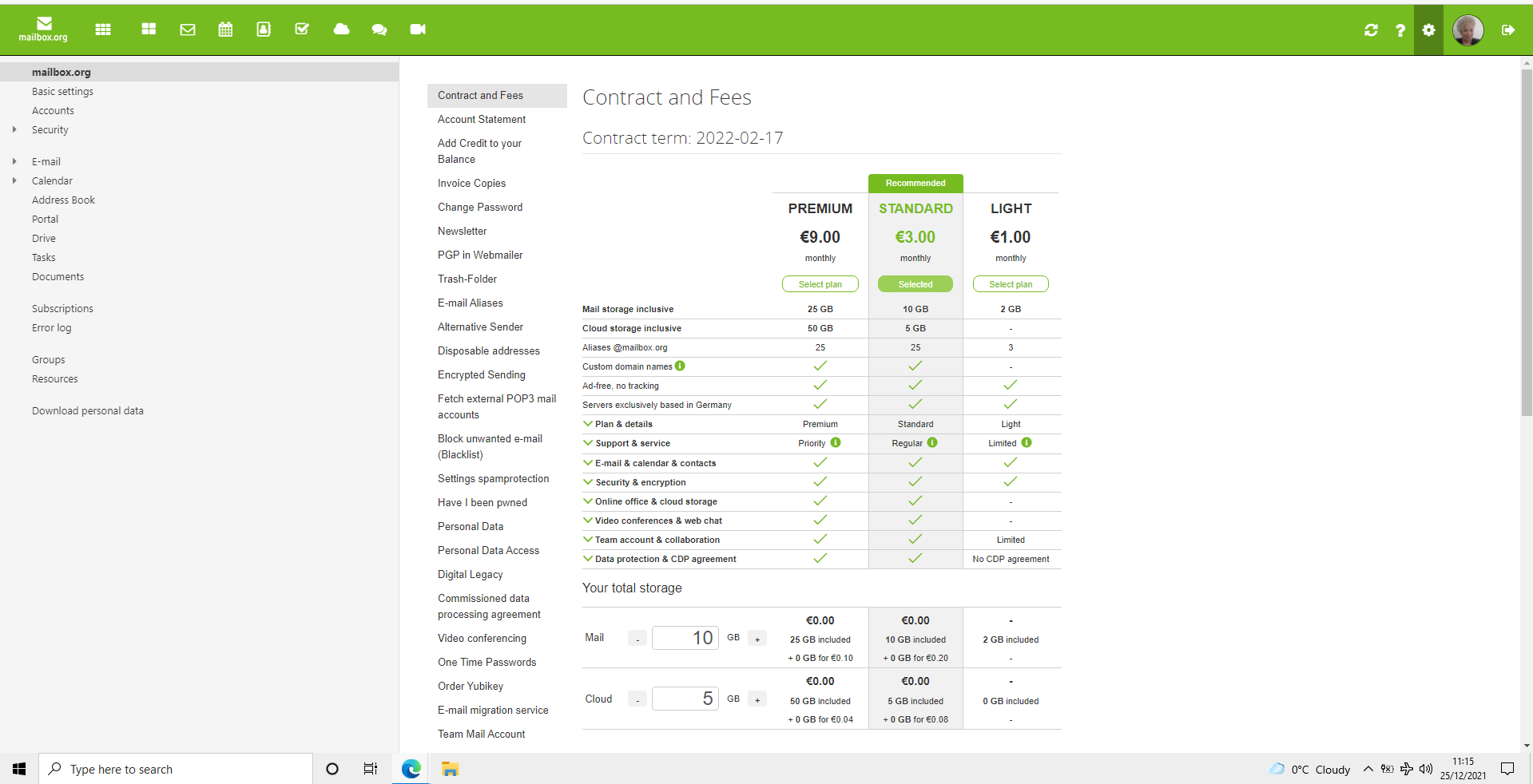Open the weather widget in taskbar
This screenshot has height=784, width=1533.
pos(1310,769)
